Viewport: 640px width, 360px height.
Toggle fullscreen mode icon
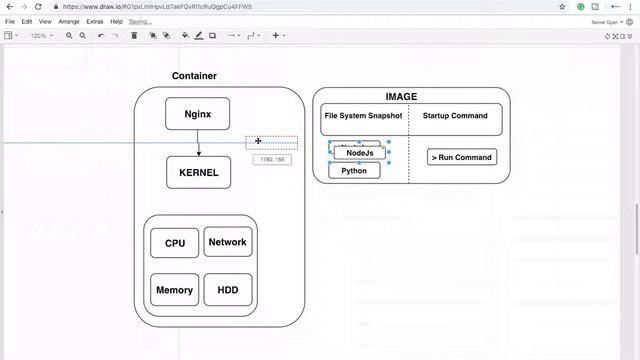point(615,36)
